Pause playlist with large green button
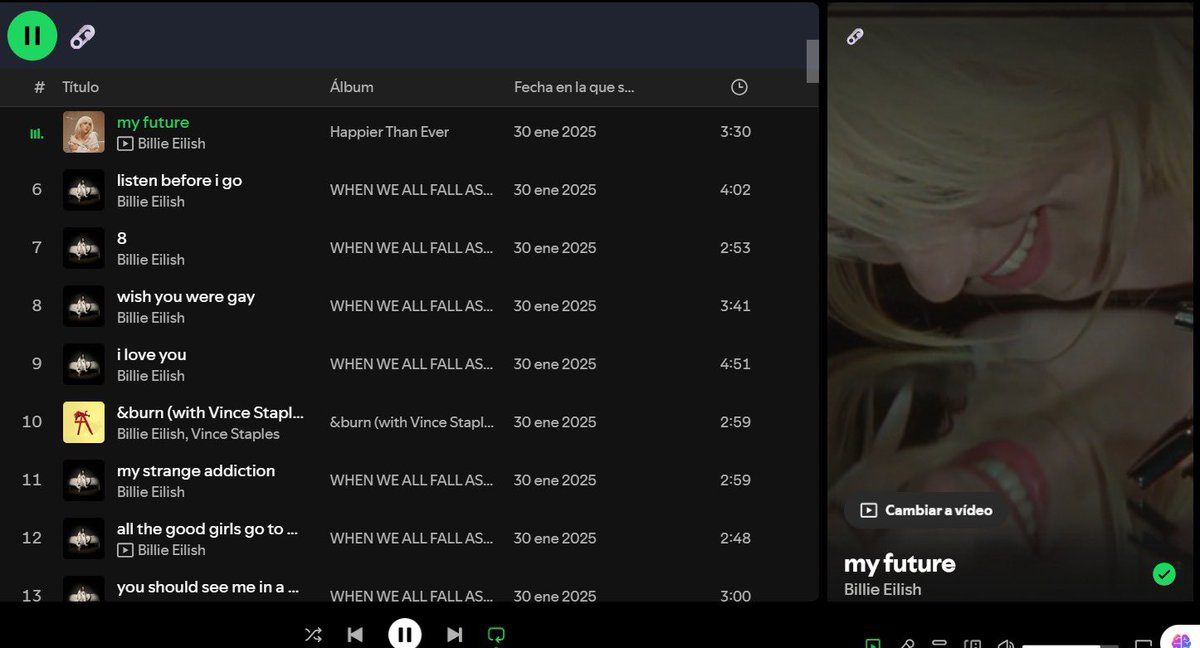 tap(33, 36)
